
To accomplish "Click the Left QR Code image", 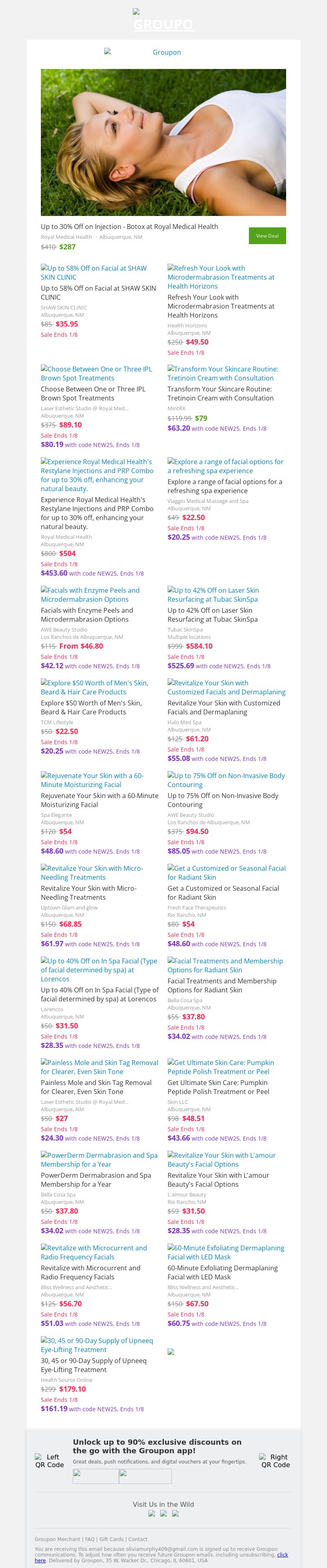I will tap(49, 1461).
